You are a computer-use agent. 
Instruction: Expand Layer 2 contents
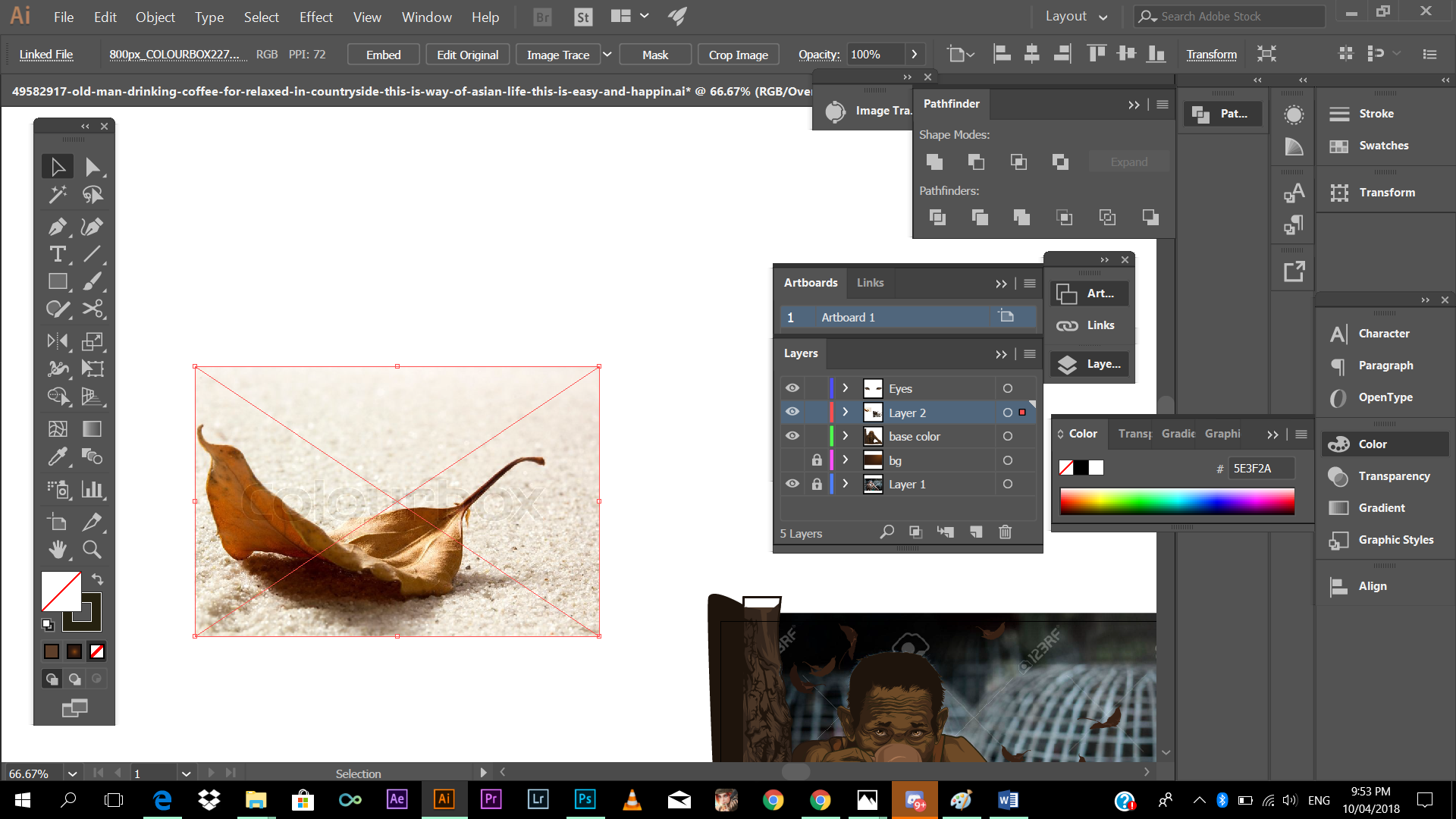click(846, 412)
